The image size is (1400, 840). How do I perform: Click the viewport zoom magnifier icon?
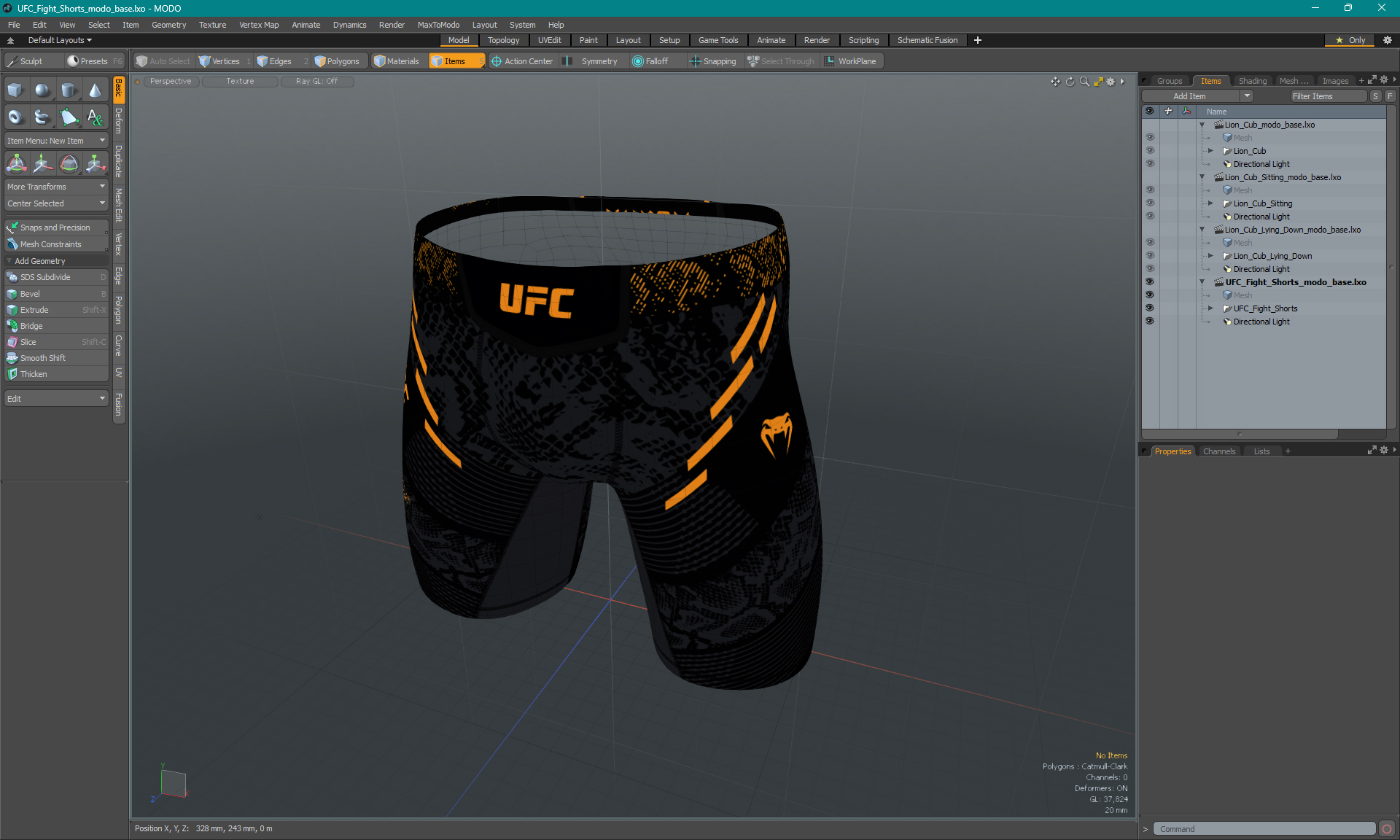(1084, 82)
